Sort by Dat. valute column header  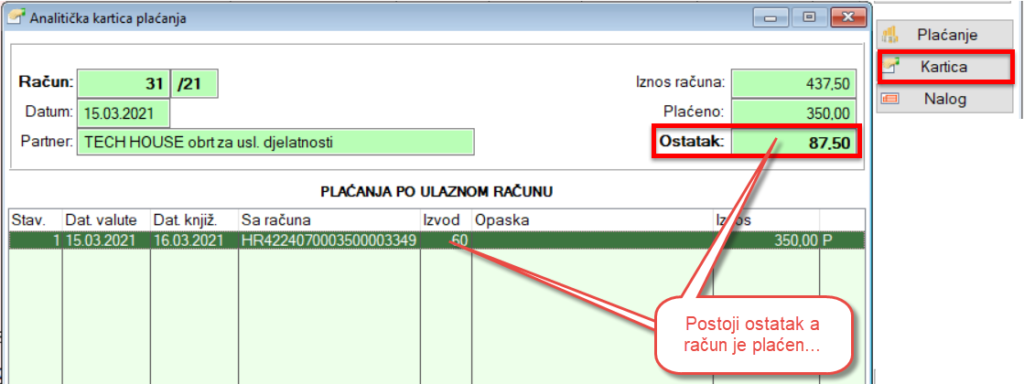tap(106, 220)
